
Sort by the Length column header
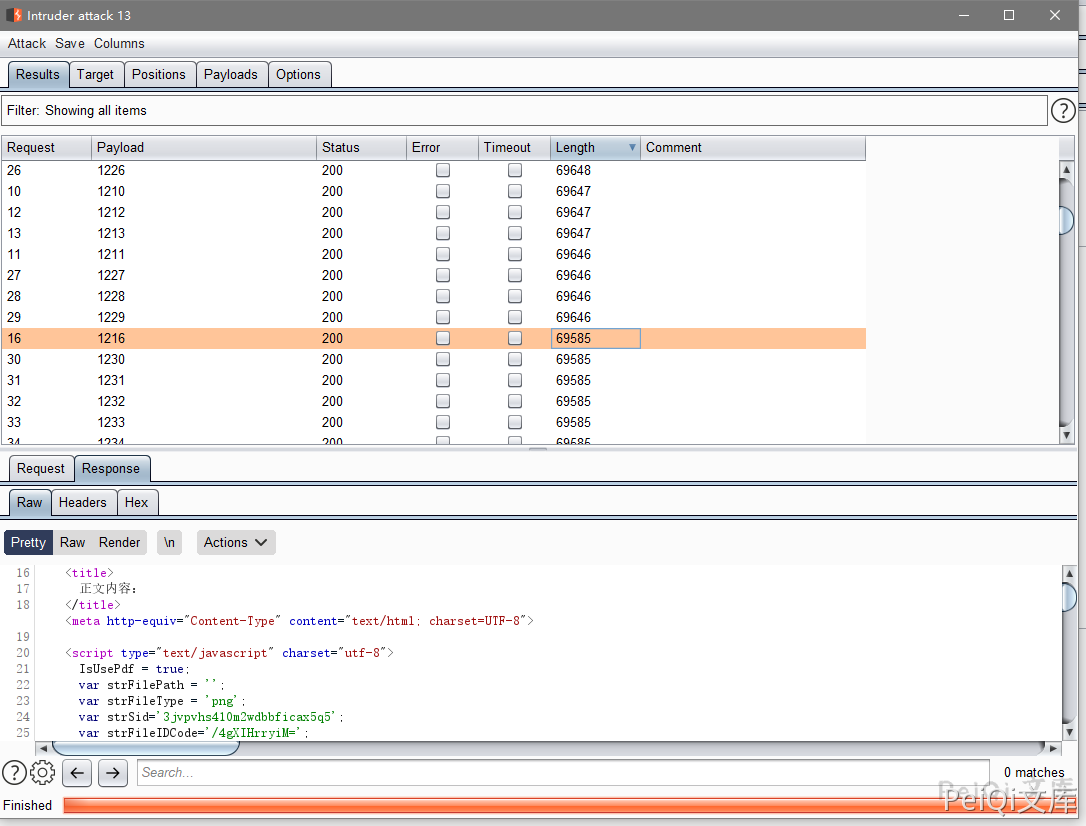click(x=590, y=148)
